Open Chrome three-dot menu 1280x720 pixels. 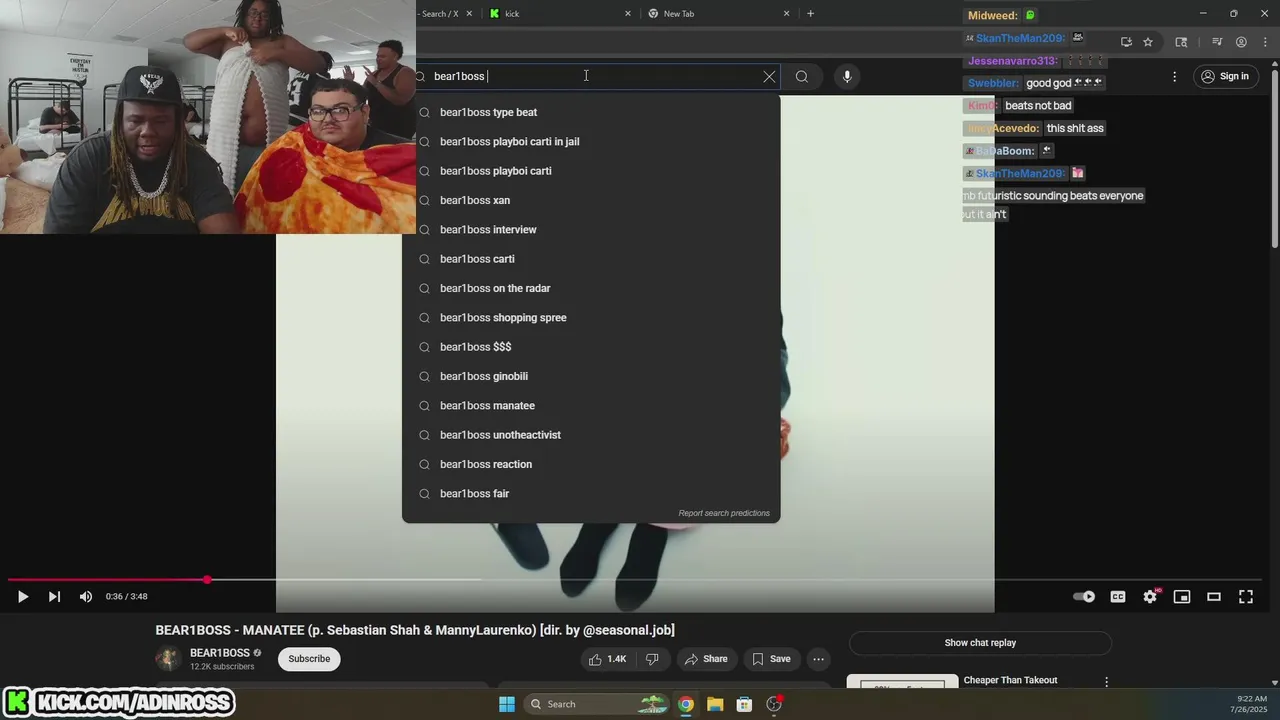(x=1264, y=42)
